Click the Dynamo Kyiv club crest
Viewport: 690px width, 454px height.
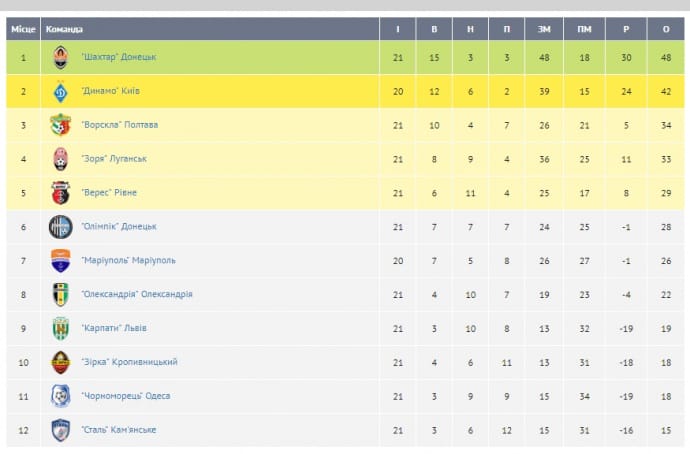(61, 91)
